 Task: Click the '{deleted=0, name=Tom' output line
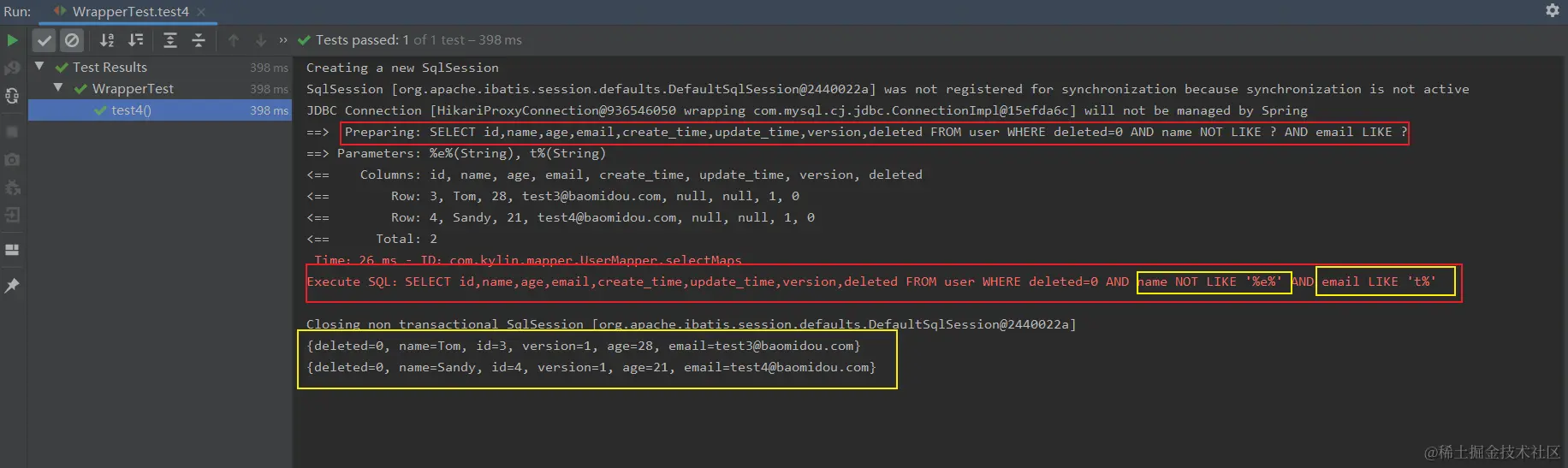(x=583, y=346)
